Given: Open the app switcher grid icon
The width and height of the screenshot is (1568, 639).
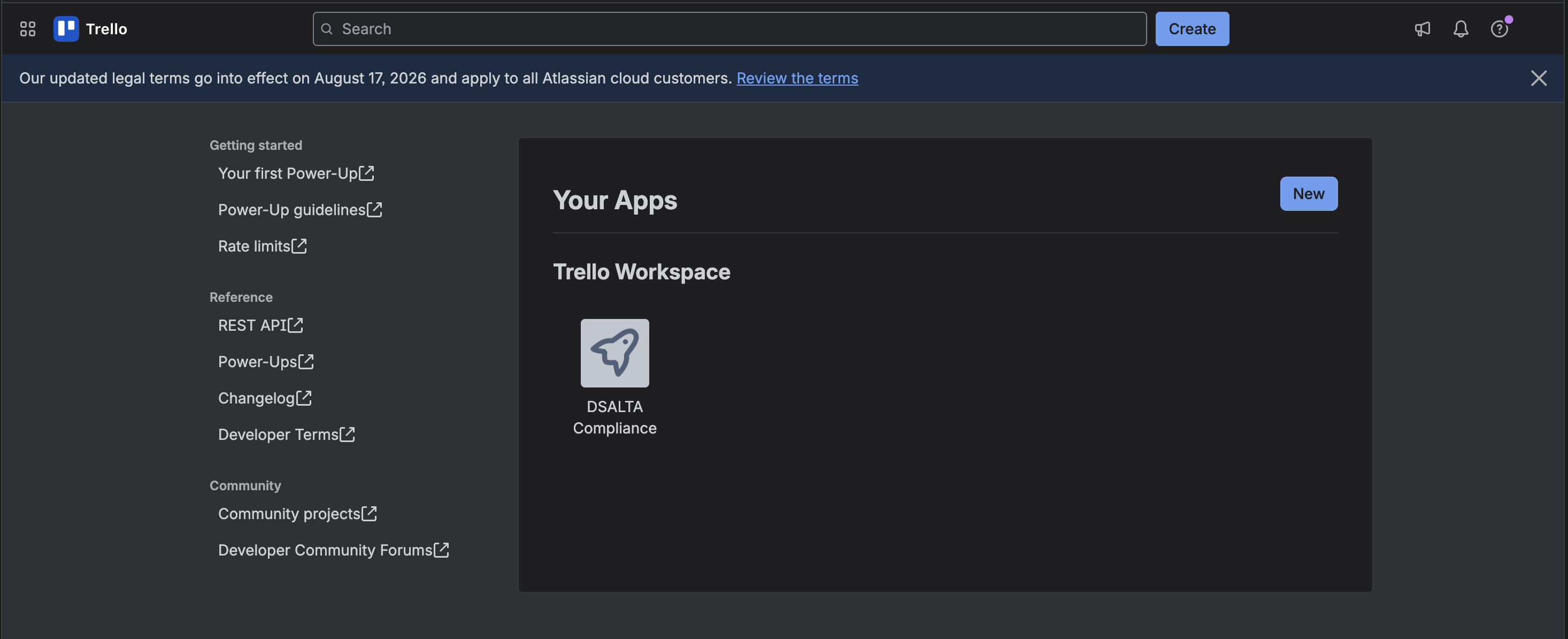Looking at the screenshot, I should point(27,28).
